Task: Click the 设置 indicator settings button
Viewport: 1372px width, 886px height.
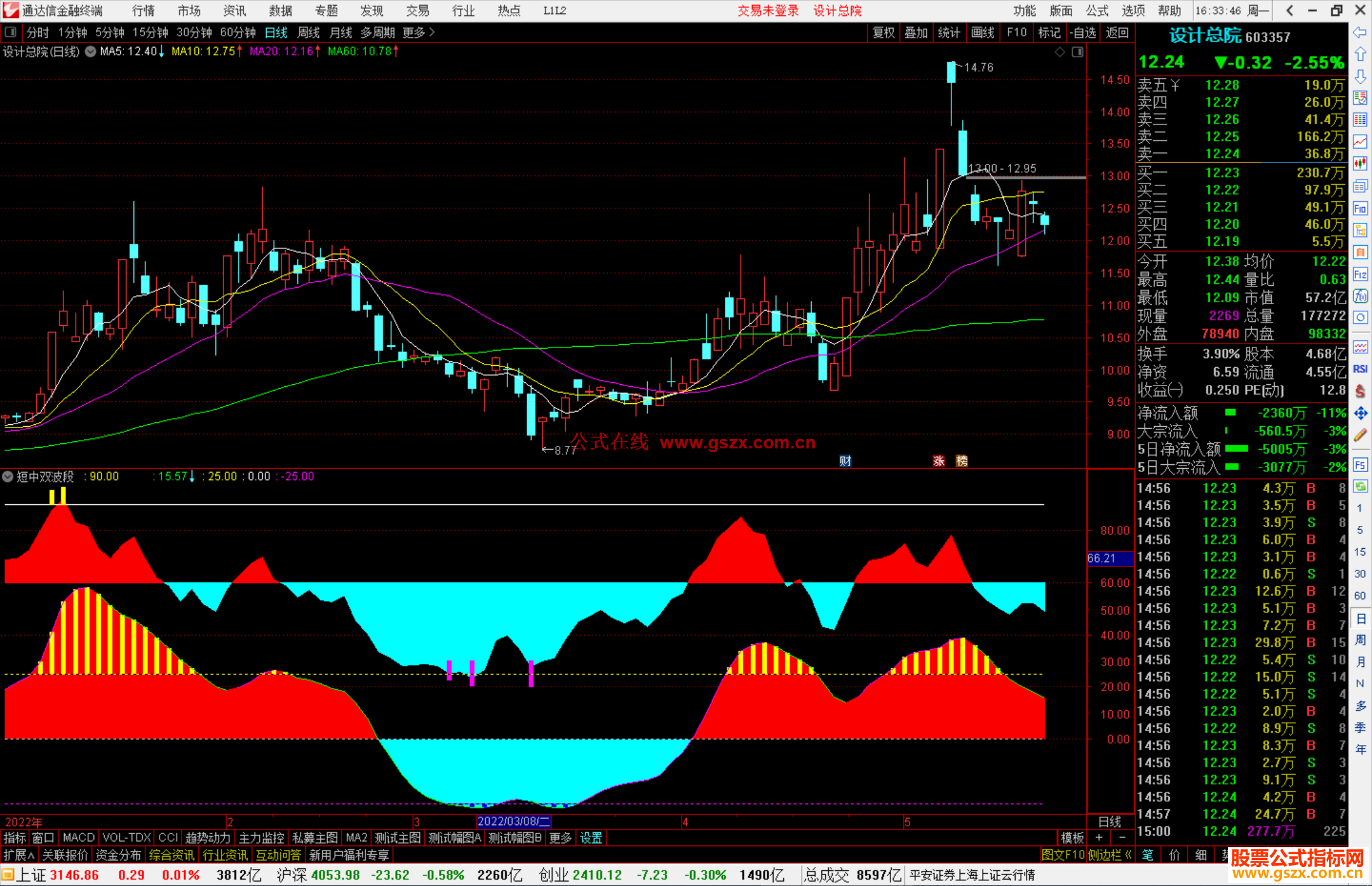Action: coord(591,838)
